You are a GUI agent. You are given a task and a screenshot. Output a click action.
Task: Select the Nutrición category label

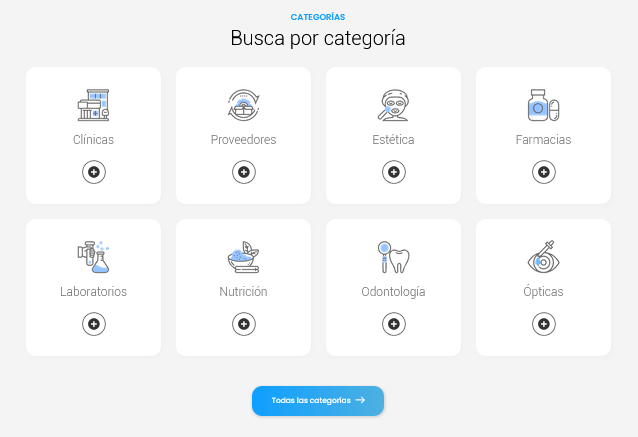243,292
